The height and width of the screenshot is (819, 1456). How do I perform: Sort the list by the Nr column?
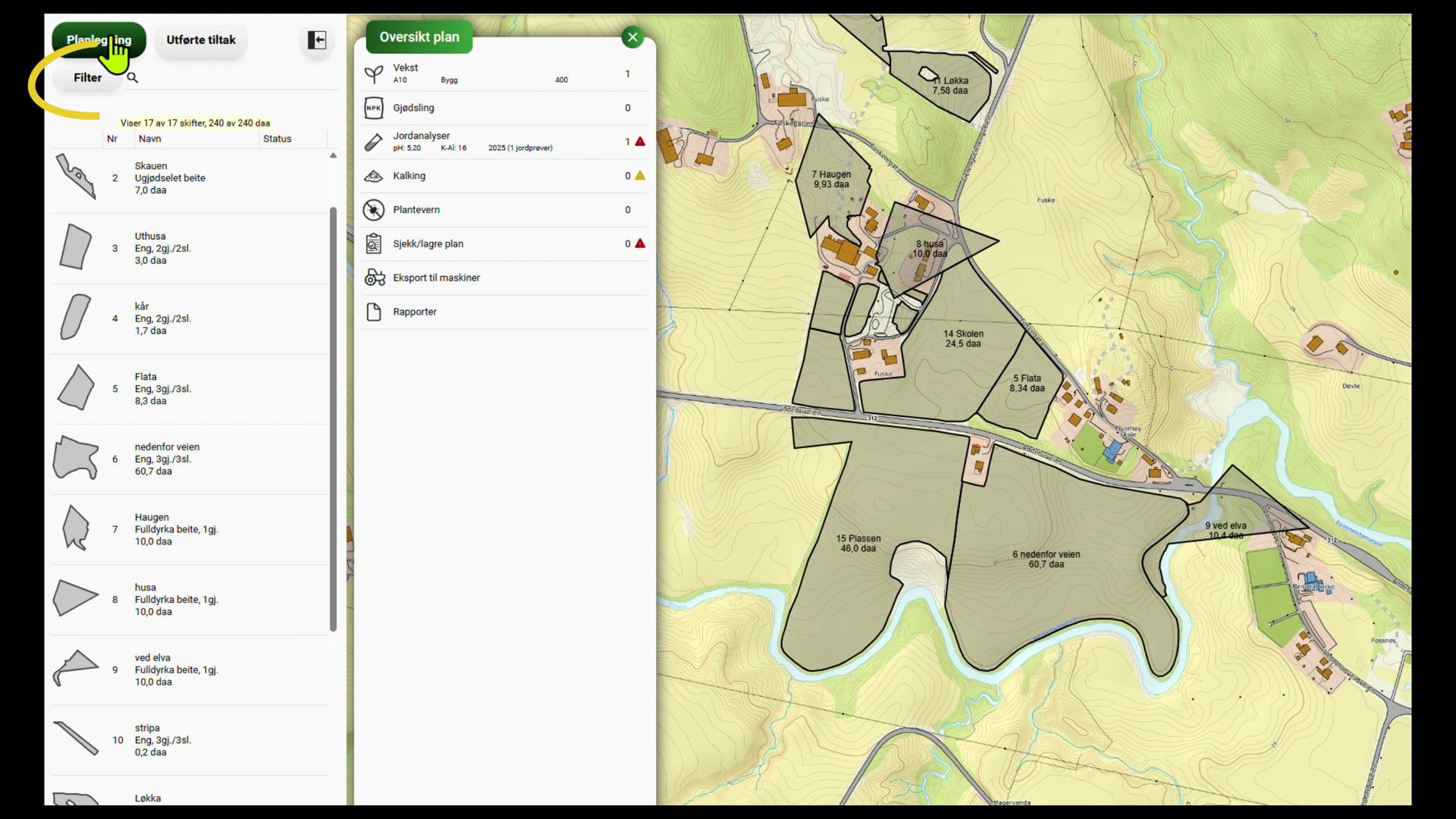tap(112, 139)
